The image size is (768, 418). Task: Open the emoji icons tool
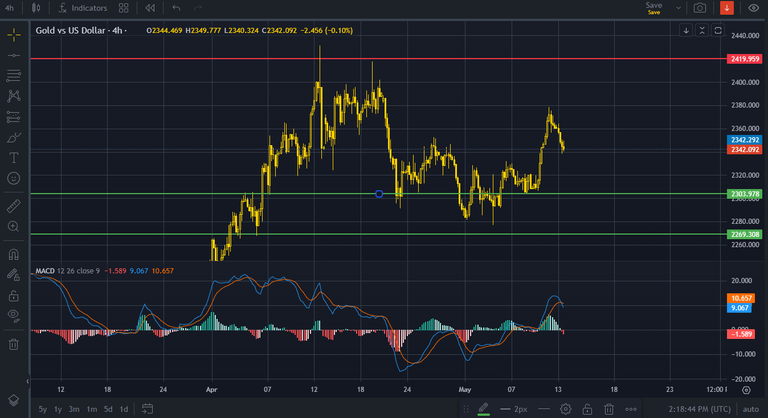click(x=14, y=178)
